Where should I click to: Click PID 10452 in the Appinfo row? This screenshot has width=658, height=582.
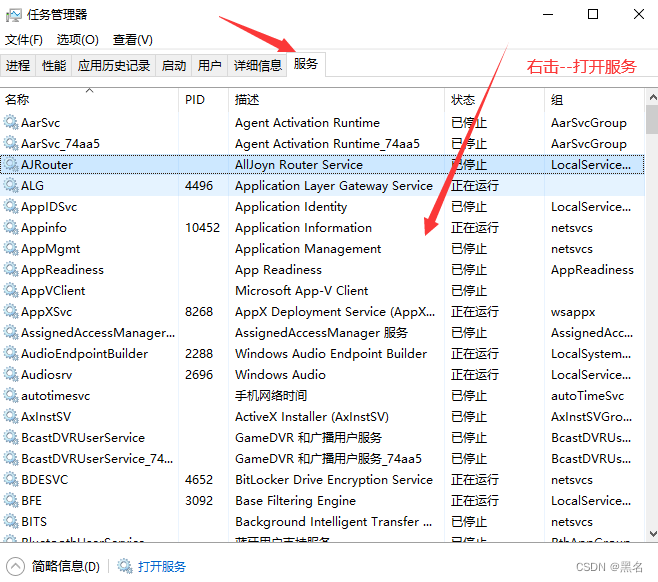click(x=202, y=227)
